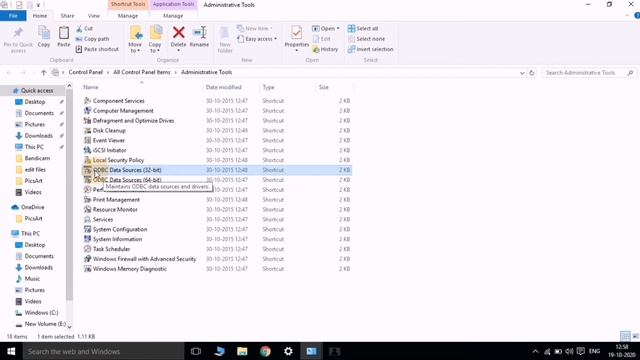Open Chrome from the taskbar
Screen dimensions: 640x360
265,351
